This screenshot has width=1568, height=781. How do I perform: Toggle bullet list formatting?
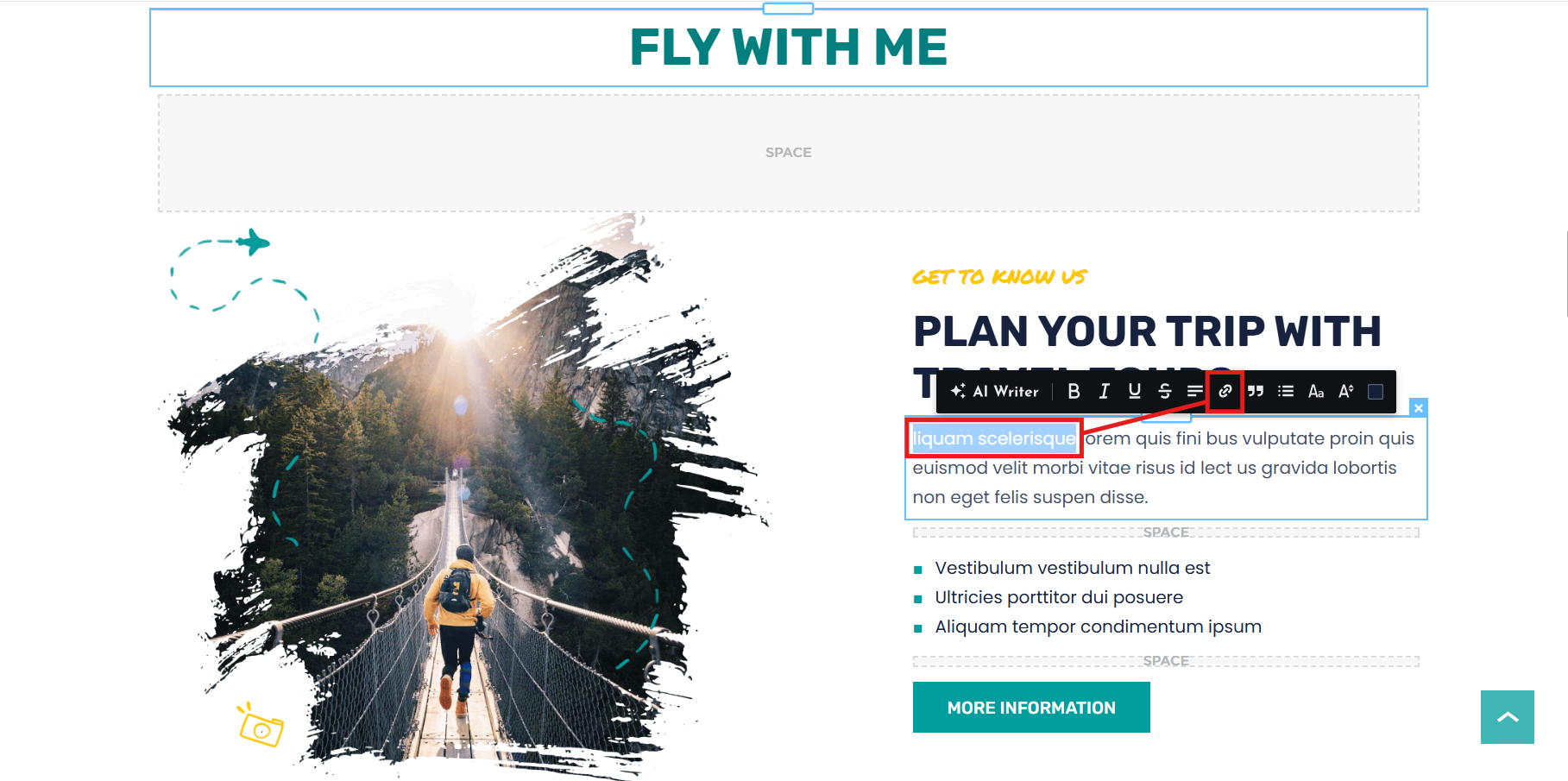1286,391
